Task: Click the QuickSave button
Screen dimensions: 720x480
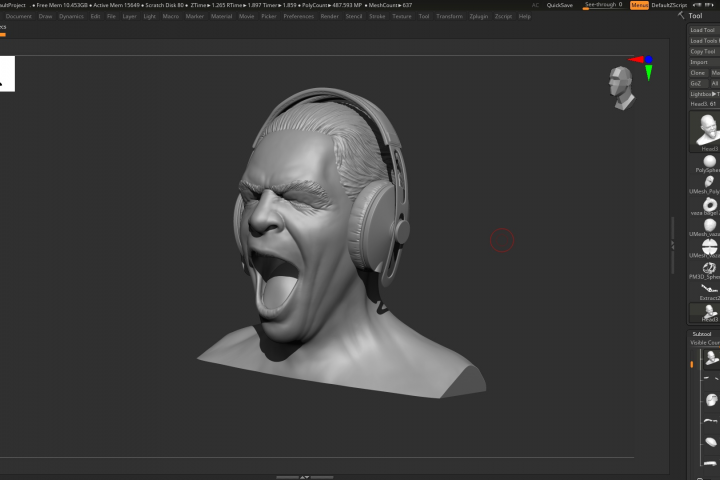Action: [560, 5]
